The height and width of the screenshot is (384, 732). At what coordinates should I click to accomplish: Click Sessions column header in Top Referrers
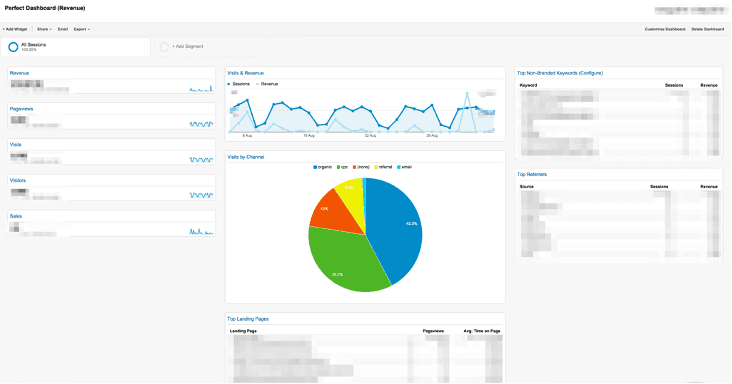pos(659,187)
